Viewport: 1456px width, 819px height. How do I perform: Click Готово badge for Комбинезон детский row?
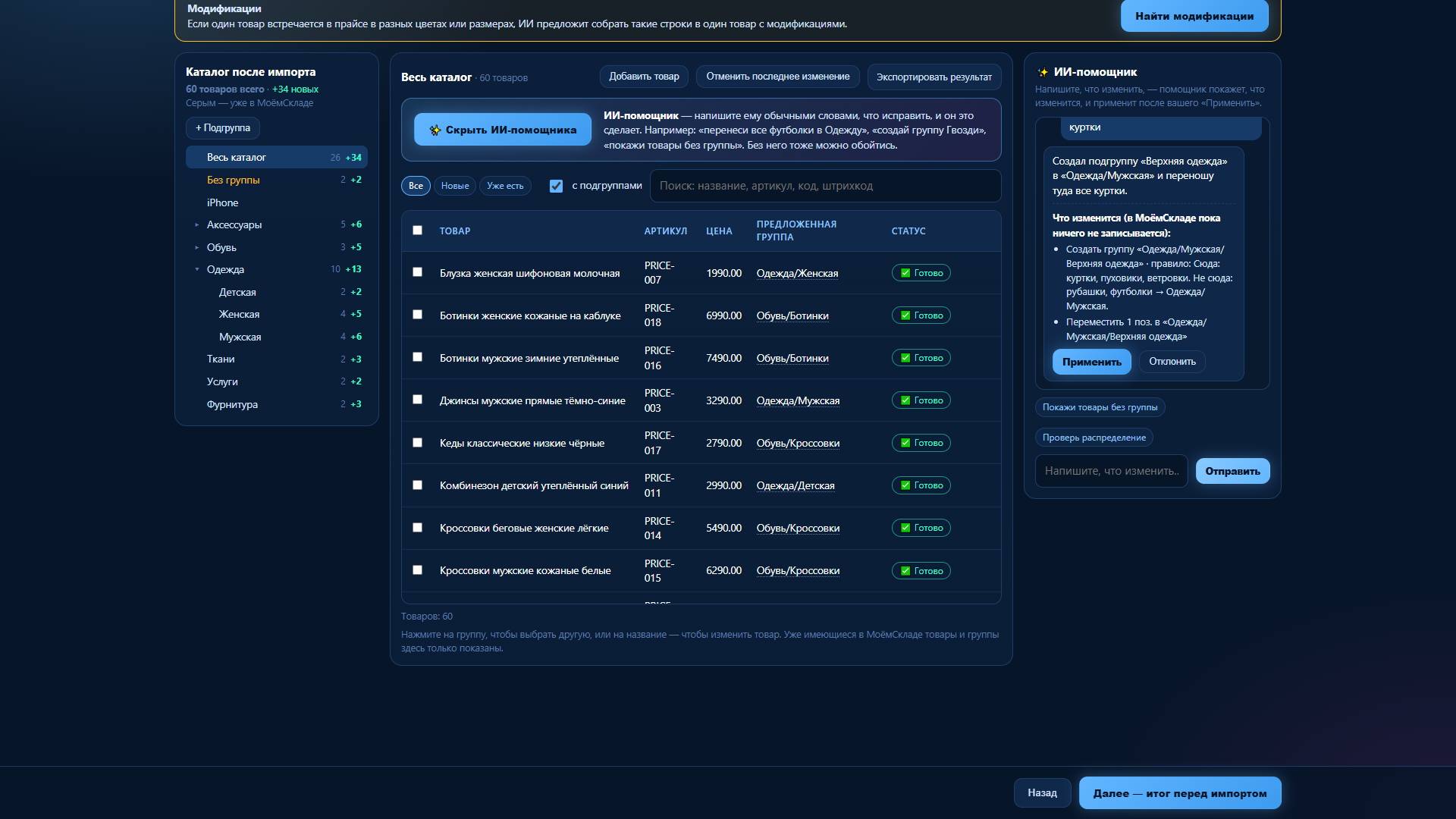[921, 485]
